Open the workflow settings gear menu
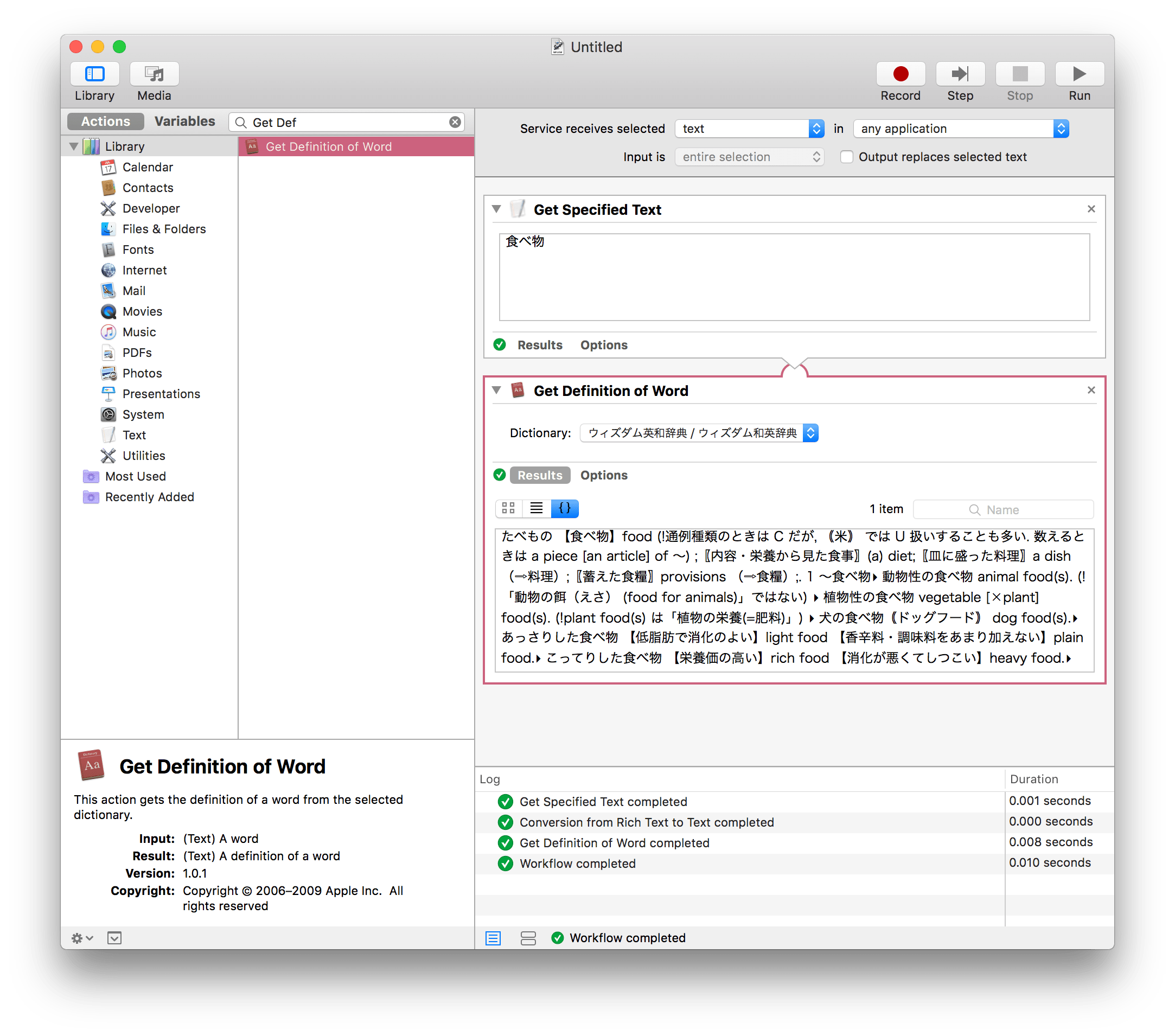Image resolution: width=1175 pixels, height=1036 pixels. pyautogui.click(x=80, y=938)
